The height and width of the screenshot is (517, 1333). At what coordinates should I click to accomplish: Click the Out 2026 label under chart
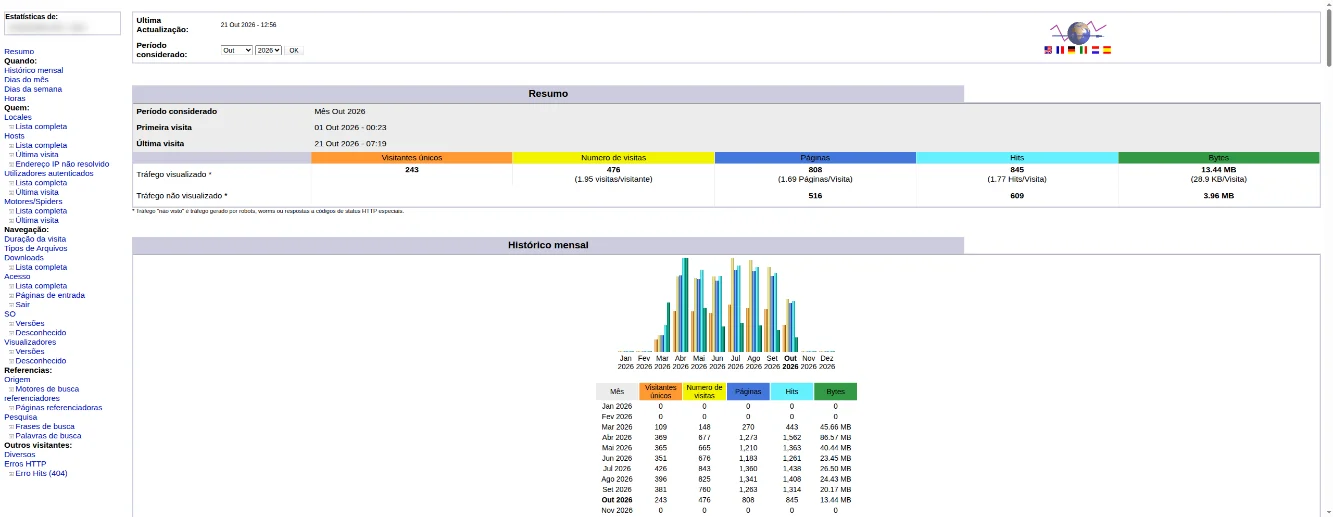point(791,362)
